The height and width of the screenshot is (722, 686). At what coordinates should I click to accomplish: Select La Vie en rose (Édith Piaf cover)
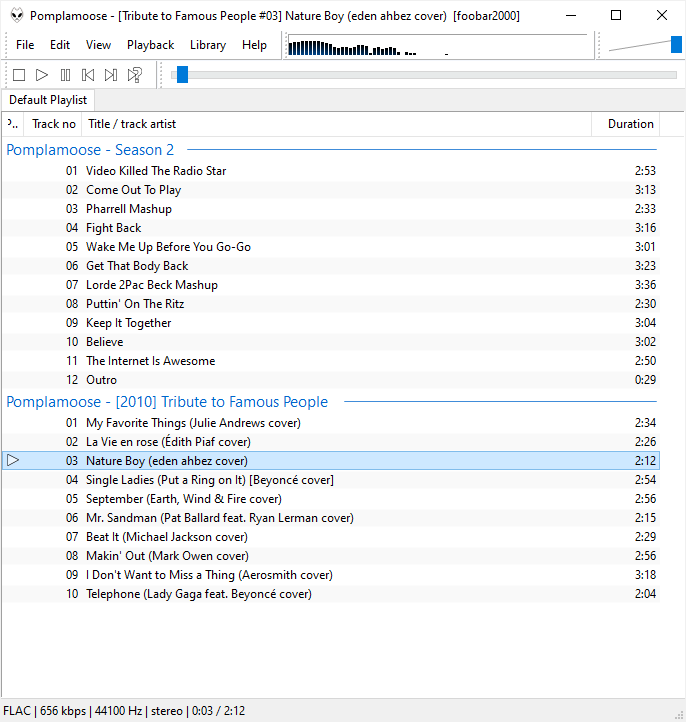(x=331, y=442)
